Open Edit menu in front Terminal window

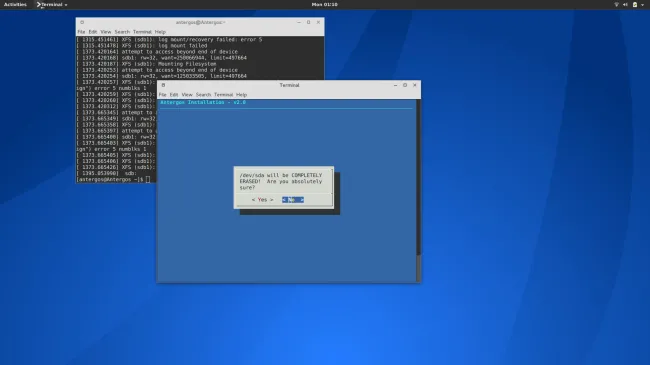coord(174,95)
